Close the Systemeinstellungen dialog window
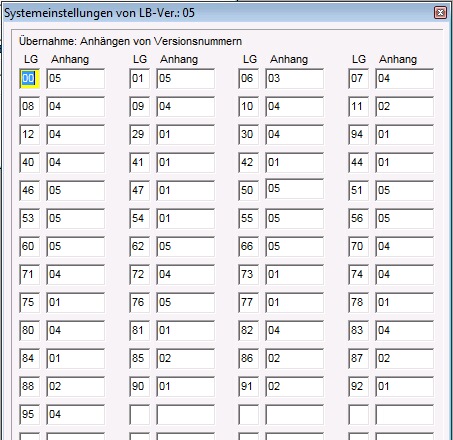Viewport: 453px width, 440px height. tap(440, 13)
